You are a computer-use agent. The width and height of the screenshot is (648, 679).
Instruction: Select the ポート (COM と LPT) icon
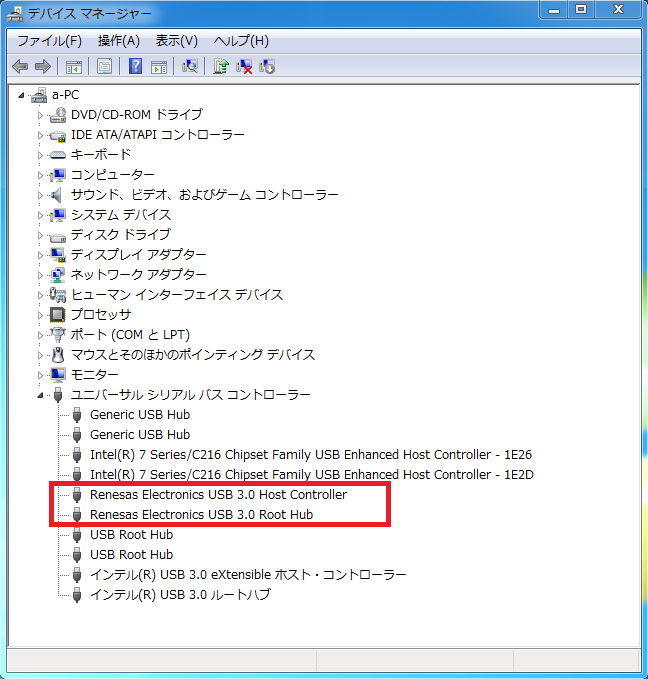(58, 335)
